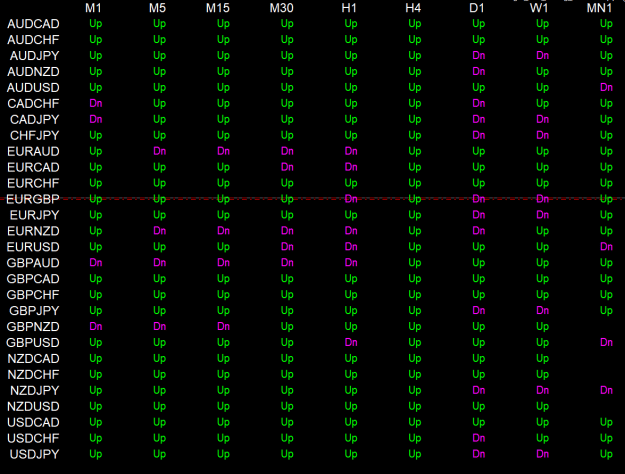Select the GBPAUD symbol label
625x474 pixels.
pyautogui.click(x=33, y=263)
